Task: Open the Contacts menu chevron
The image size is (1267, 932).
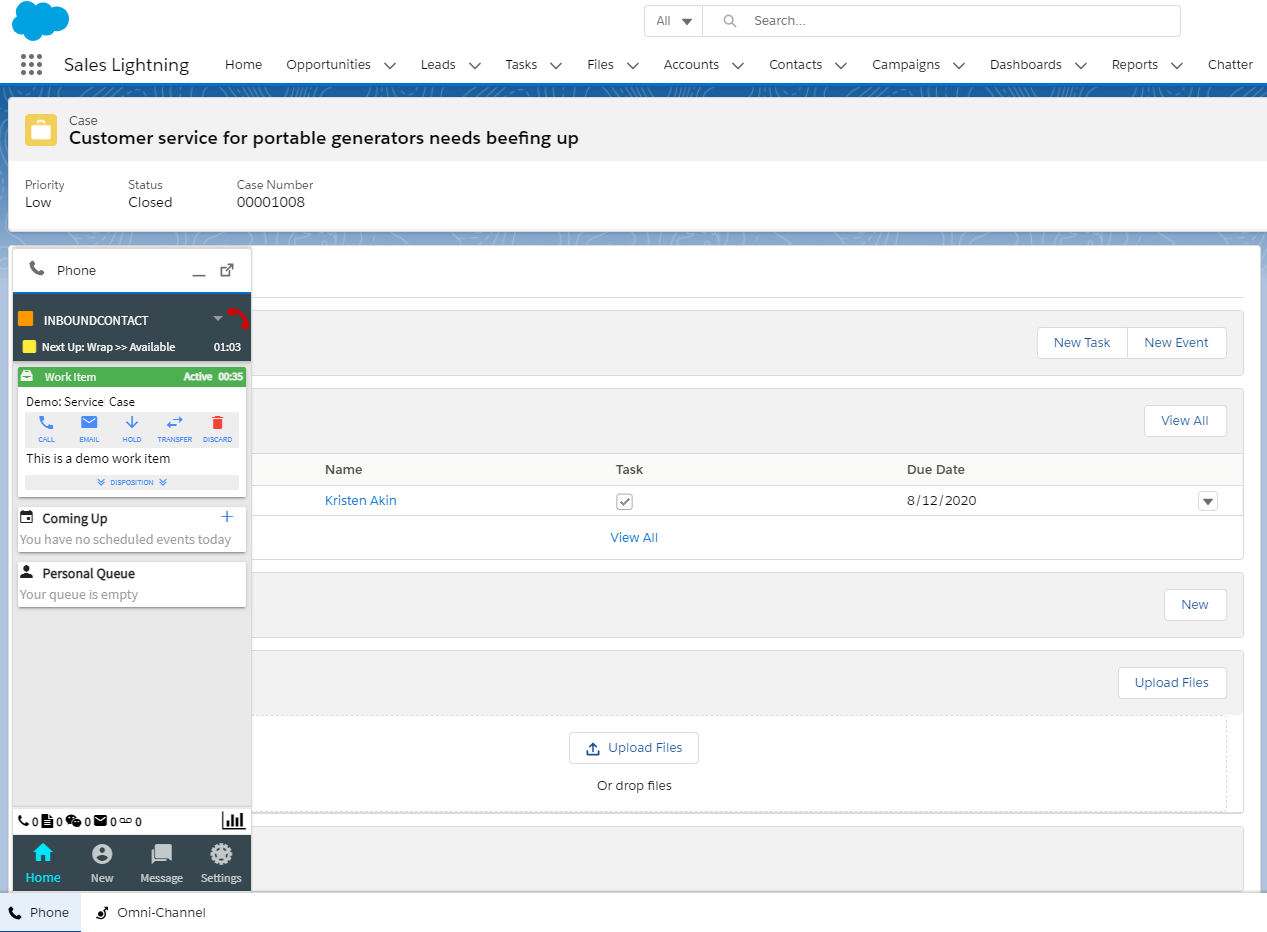Action: (841, 65)
